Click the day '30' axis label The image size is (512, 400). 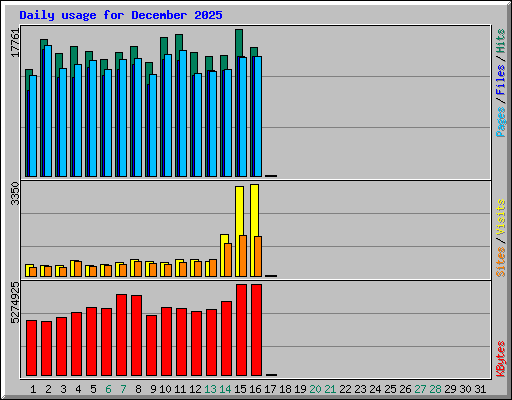pyautogui.click(x=465, y=389)
